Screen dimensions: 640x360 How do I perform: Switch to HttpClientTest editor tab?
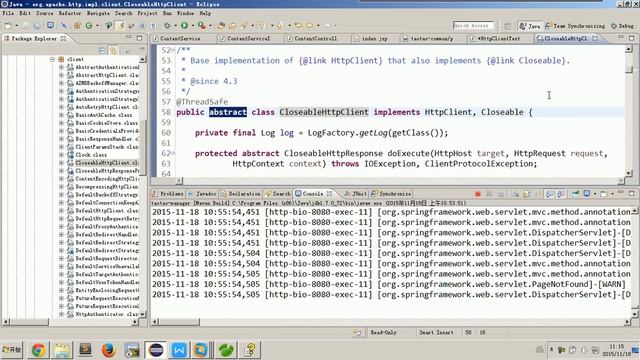[498, 38]
